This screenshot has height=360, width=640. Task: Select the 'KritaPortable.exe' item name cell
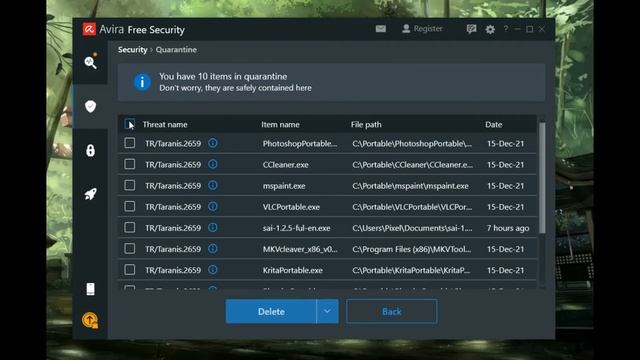tap(293, 270)
